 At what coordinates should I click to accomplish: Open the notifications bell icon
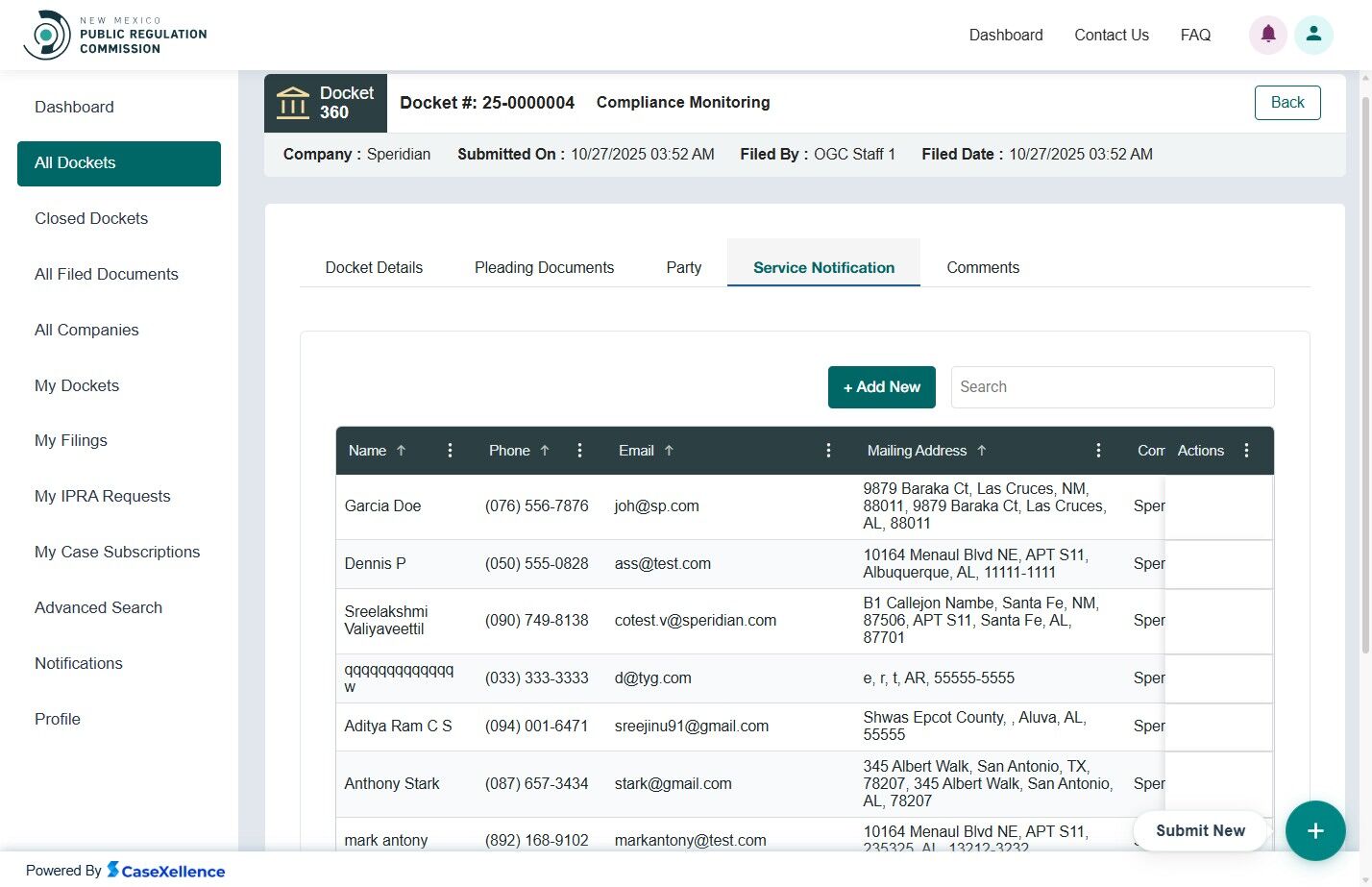[x=1268, y=35]
